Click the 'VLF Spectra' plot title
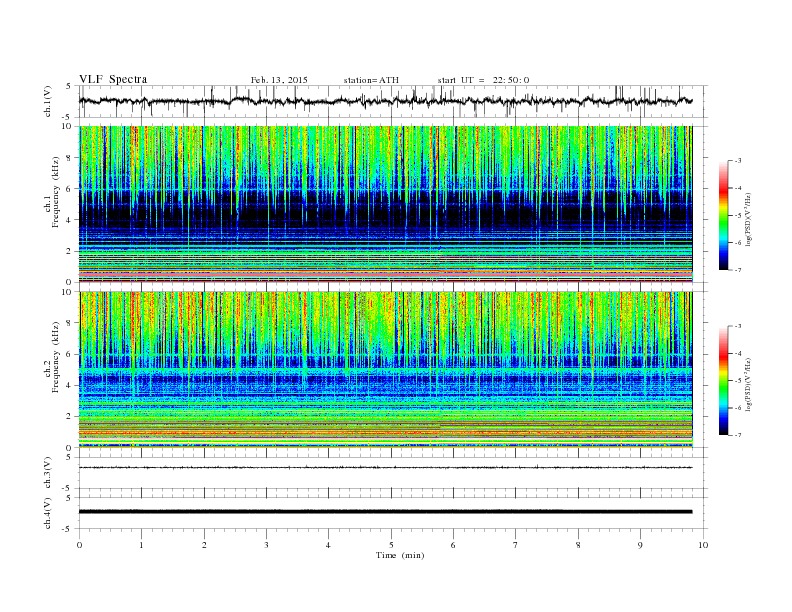 click(113, 79)
